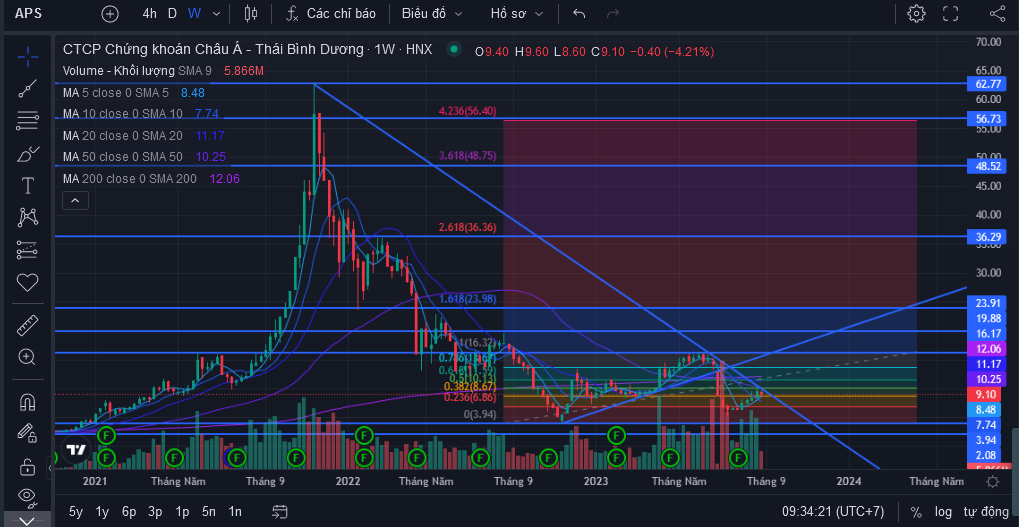Open the fx indicators icon
Screen dimensions: 1019x527
click(292, 14)
